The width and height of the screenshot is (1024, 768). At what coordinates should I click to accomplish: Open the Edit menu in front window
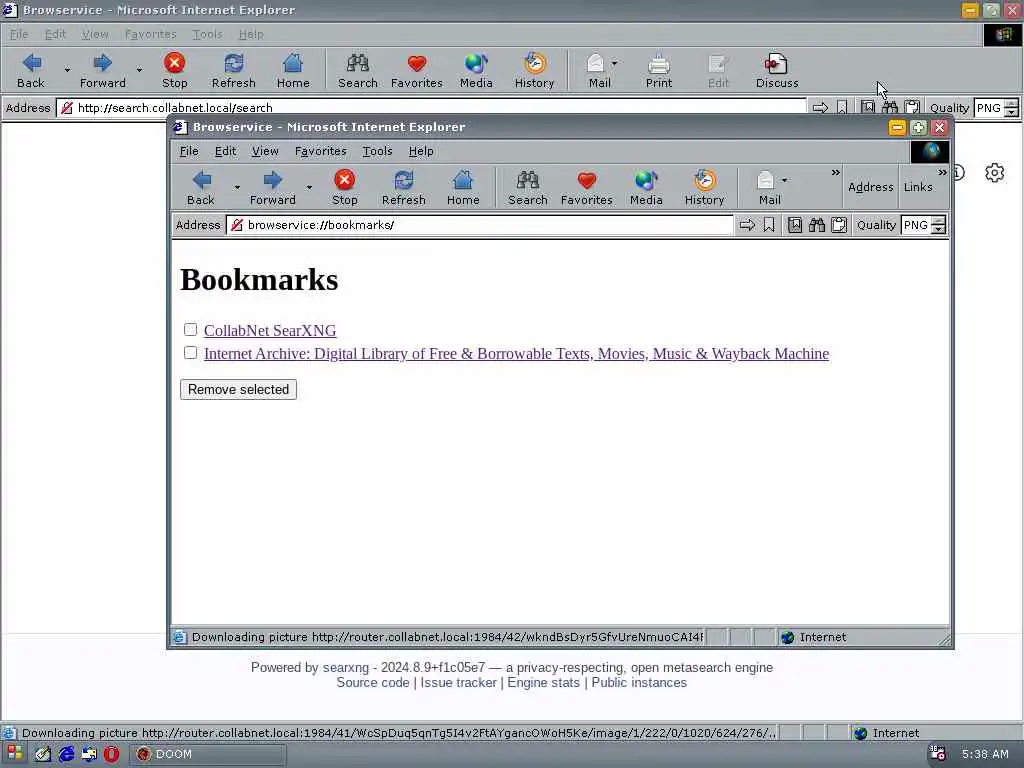[225, 152]
